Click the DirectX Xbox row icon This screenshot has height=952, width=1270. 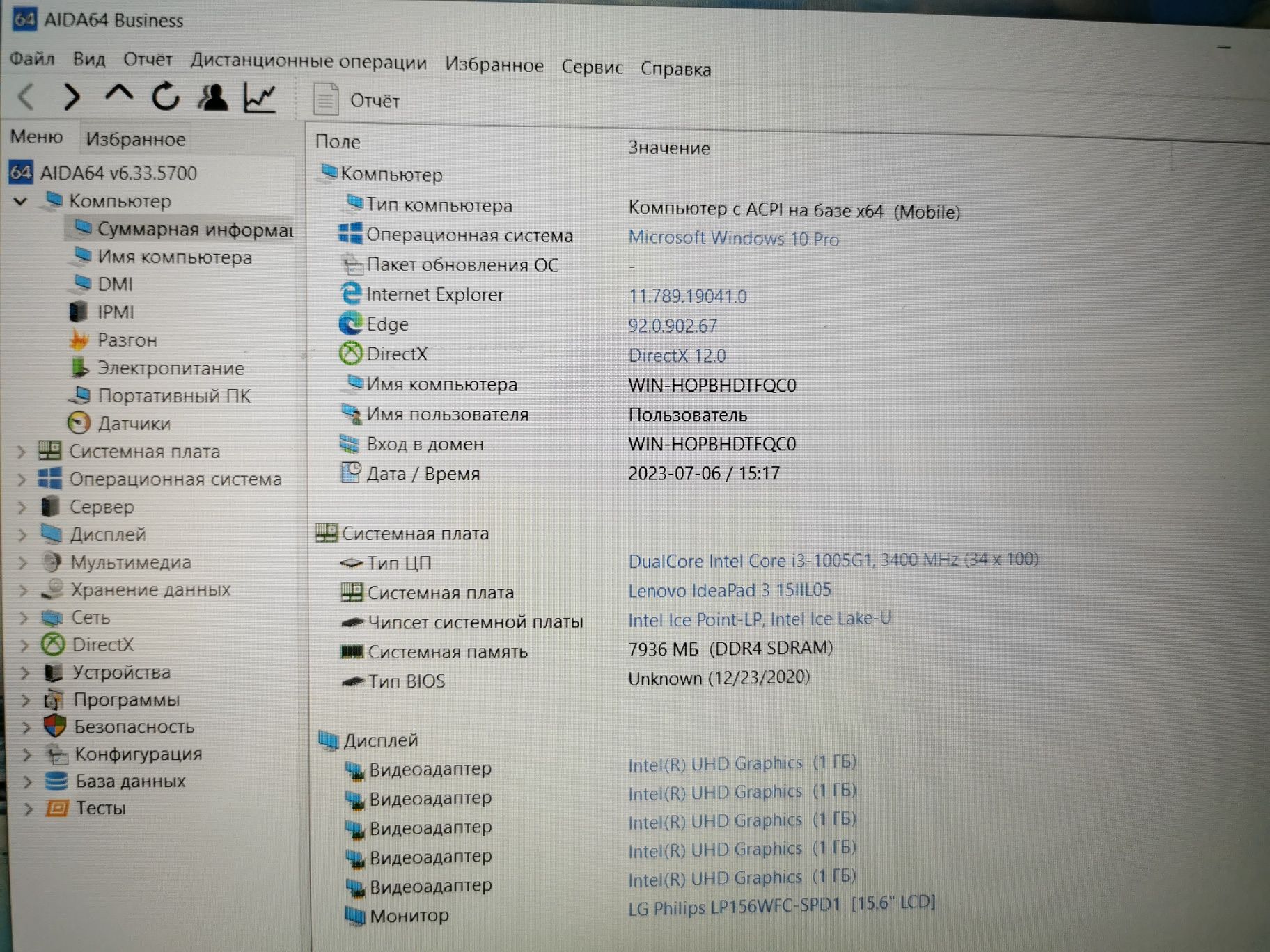[x=351, y=354]
